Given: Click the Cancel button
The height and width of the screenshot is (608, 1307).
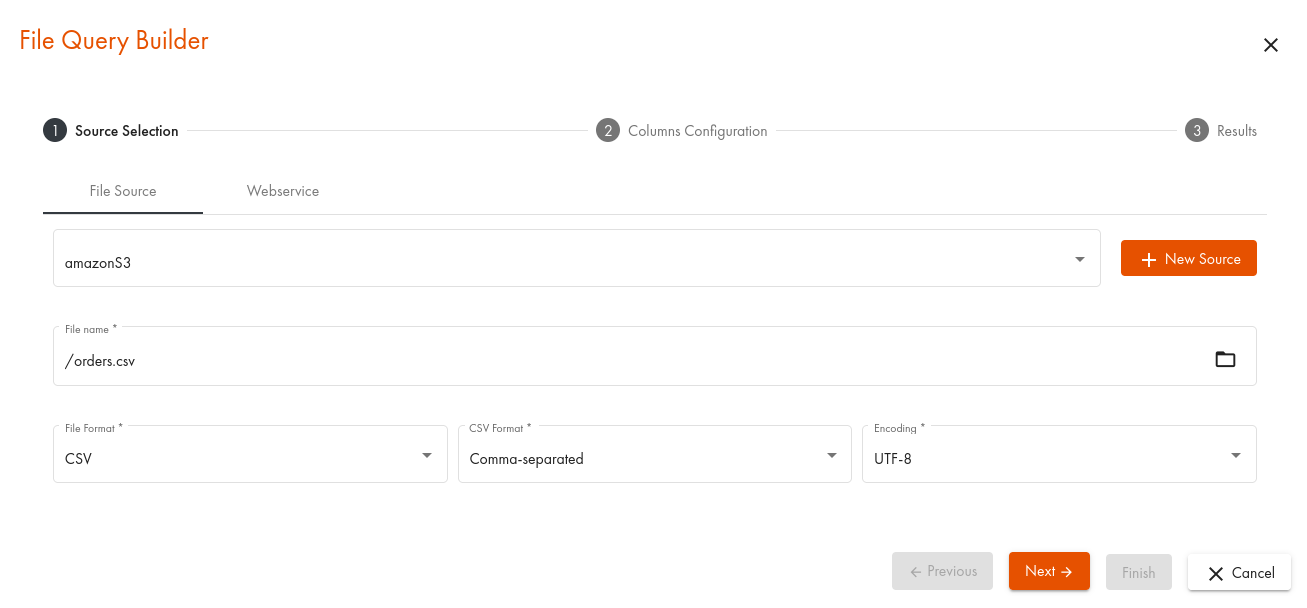Looking at the screenshot, I should (x=1240, y=573).
